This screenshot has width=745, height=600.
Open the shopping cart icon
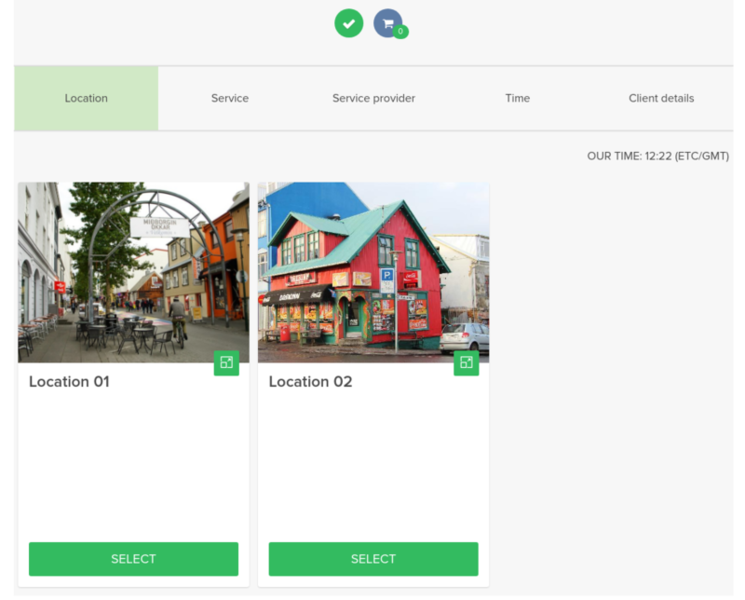(x=387, y=22)
